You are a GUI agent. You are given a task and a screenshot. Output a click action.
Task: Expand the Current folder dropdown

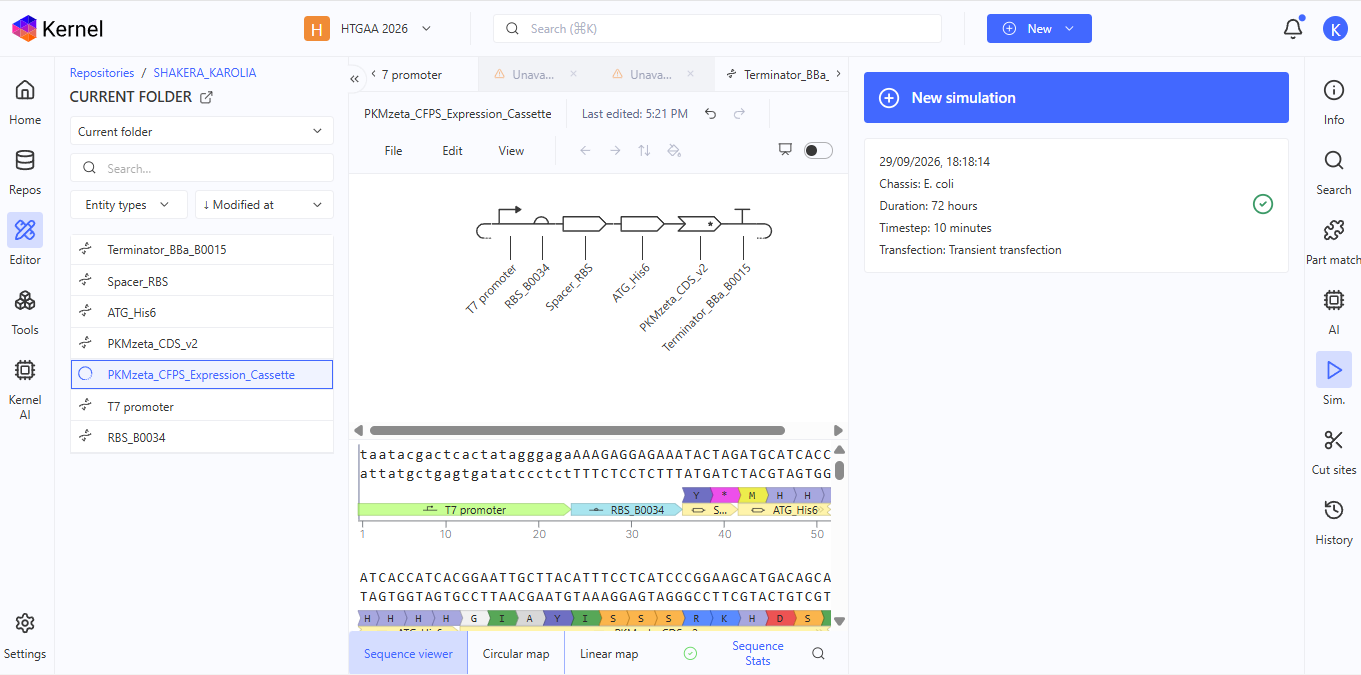202,131
